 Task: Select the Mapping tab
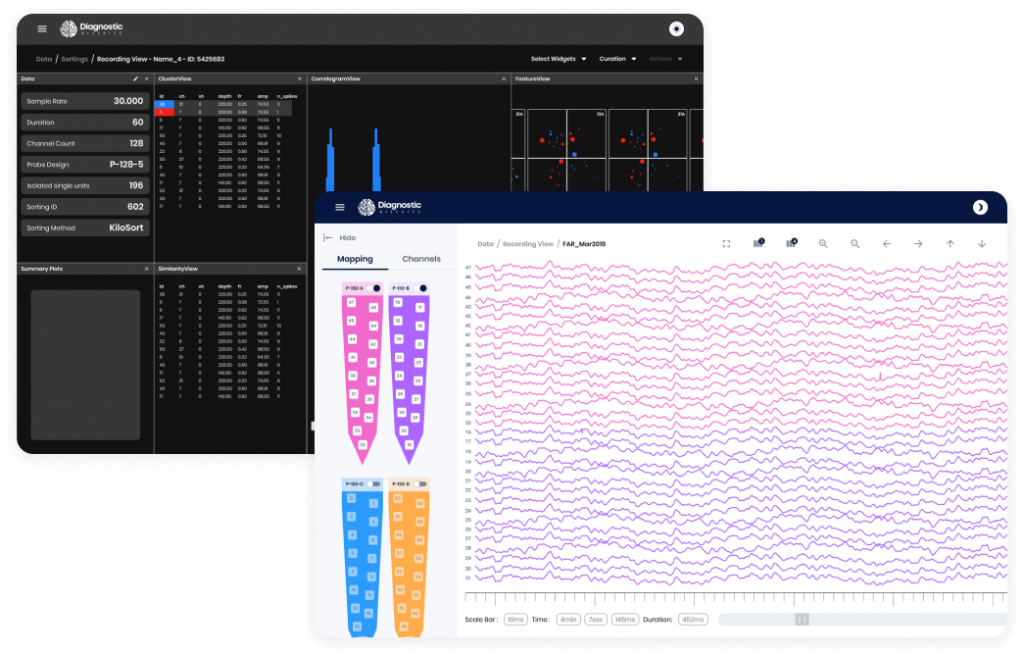(x=357, y=258)
